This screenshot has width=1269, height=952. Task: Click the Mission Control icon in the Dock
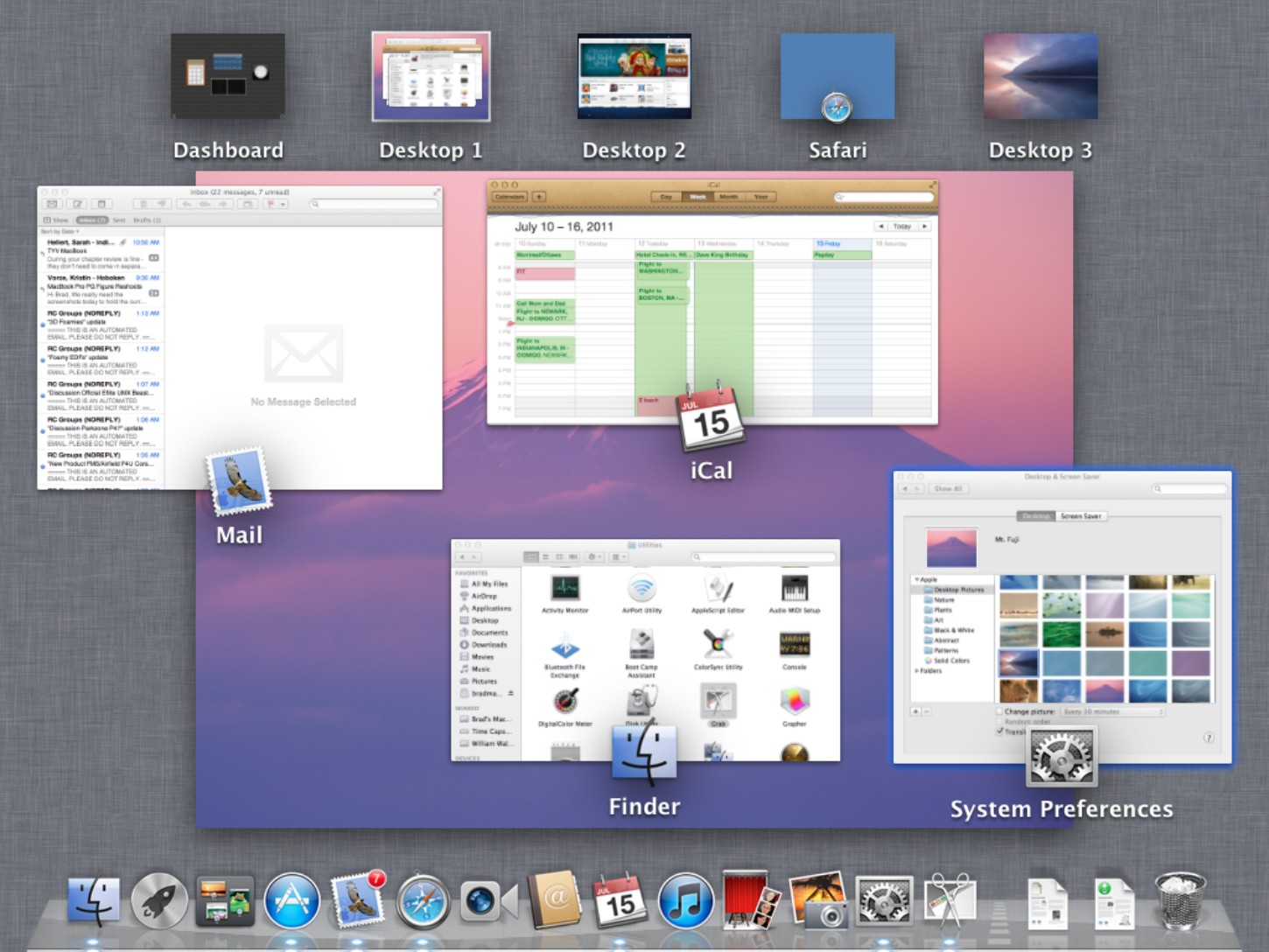click(x=225, y=901)
